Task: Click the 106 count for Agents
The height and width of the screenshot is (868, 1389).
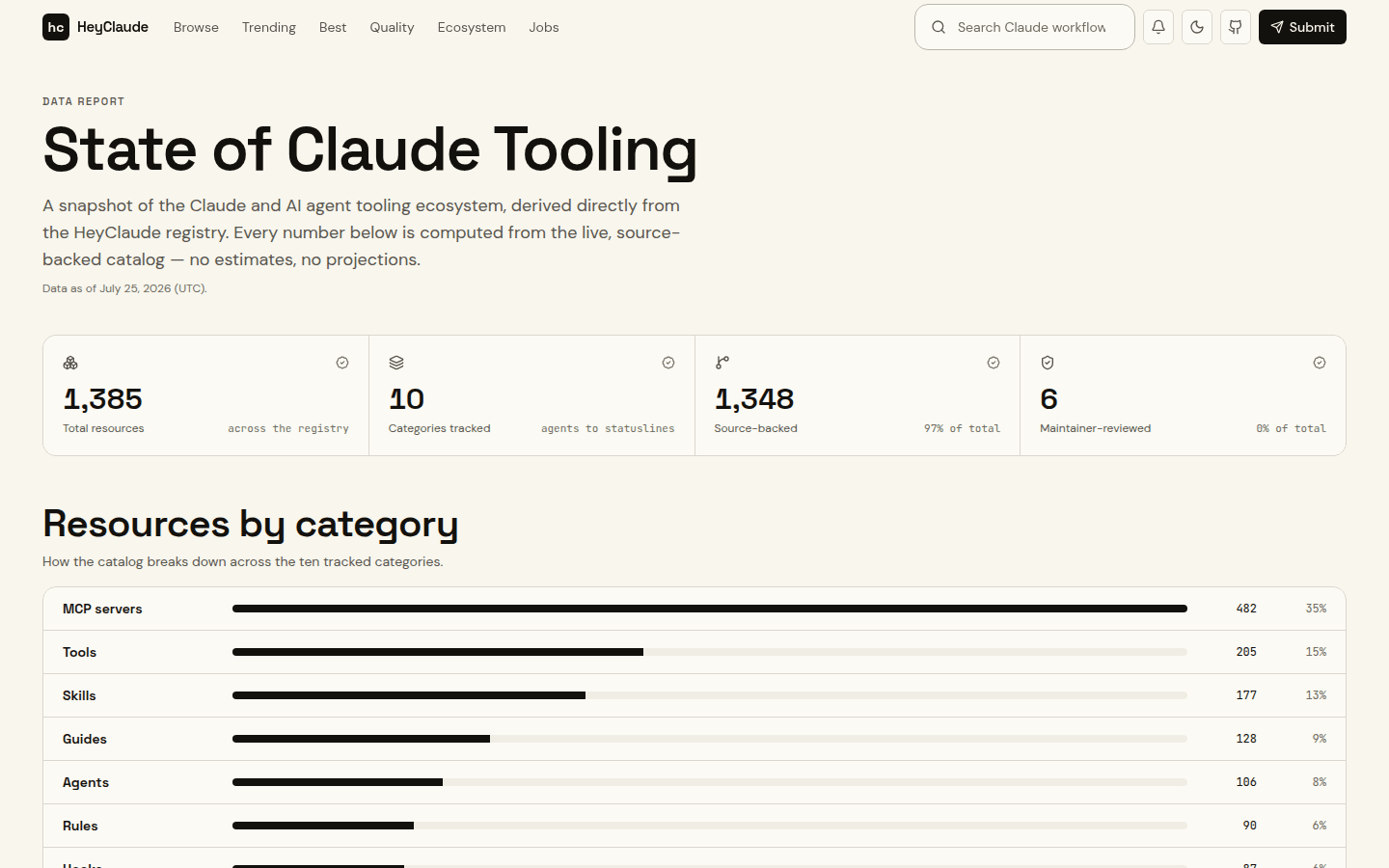Action: click(1246, 782)
